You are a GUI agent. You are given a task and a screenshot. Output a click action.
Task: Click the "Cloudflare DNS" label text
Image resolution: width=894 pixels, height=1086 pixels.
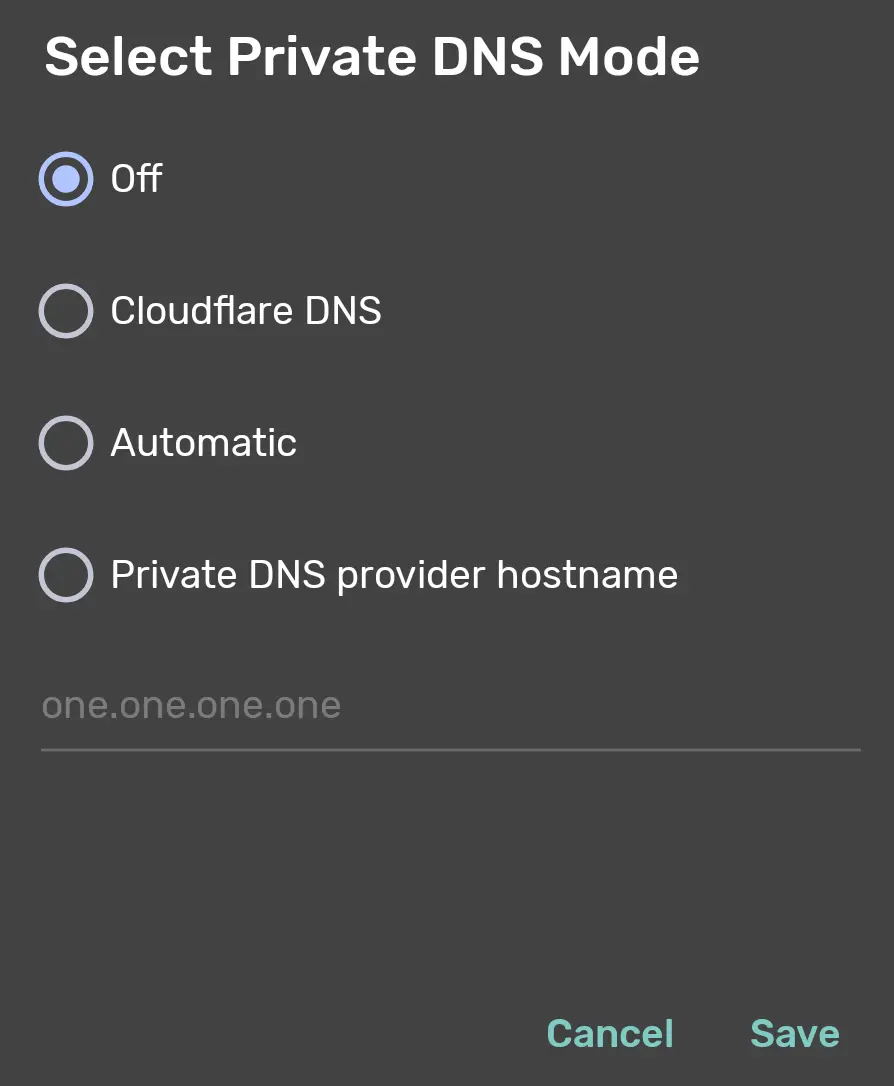246,311
